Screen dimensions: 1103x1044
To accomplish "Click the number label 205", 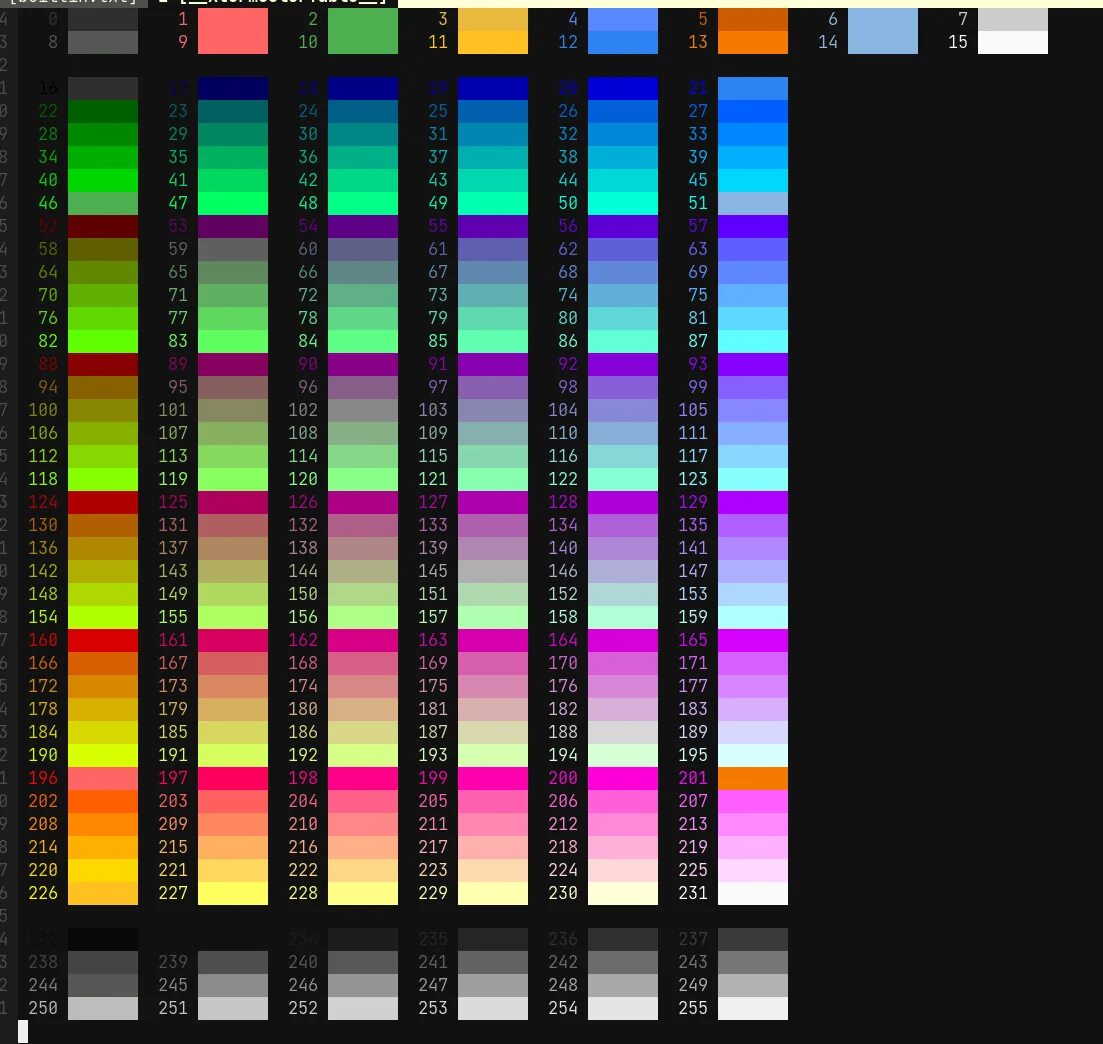I will pos(433,801).
